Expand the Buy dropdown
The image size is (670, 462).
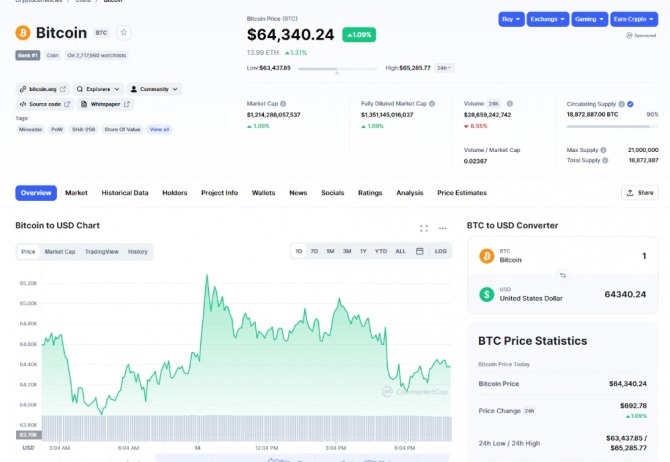[x=512, y=19]
